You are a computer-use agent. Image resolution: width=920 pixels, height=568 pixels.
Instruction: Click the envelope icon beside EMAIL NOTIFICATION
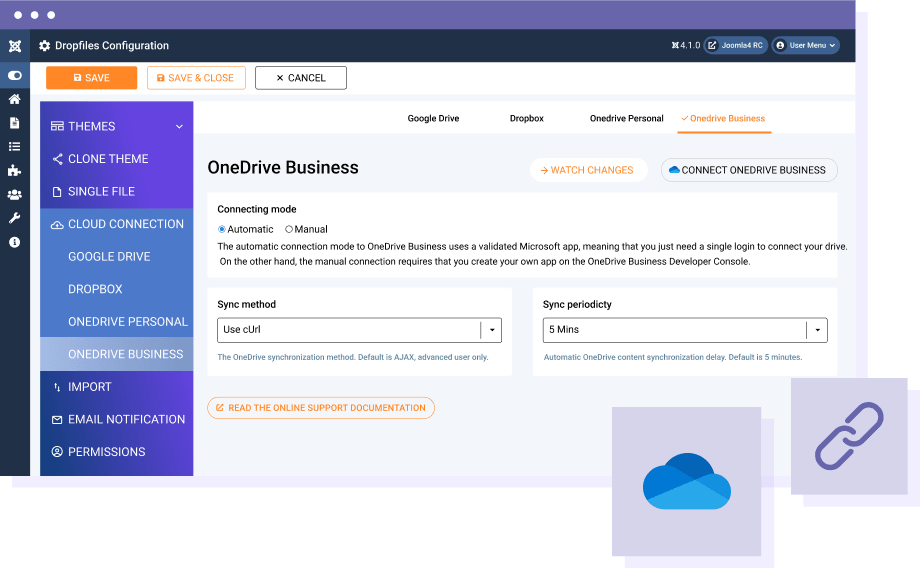pyautogui.click(x=57, y=420)
